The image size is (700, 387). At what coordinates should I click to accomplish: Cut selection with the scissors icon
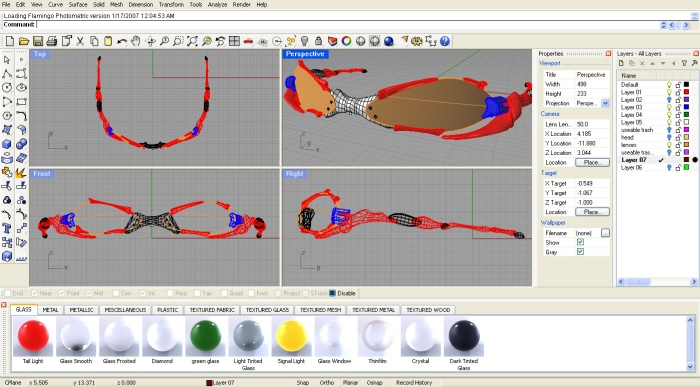pos(80,42)
